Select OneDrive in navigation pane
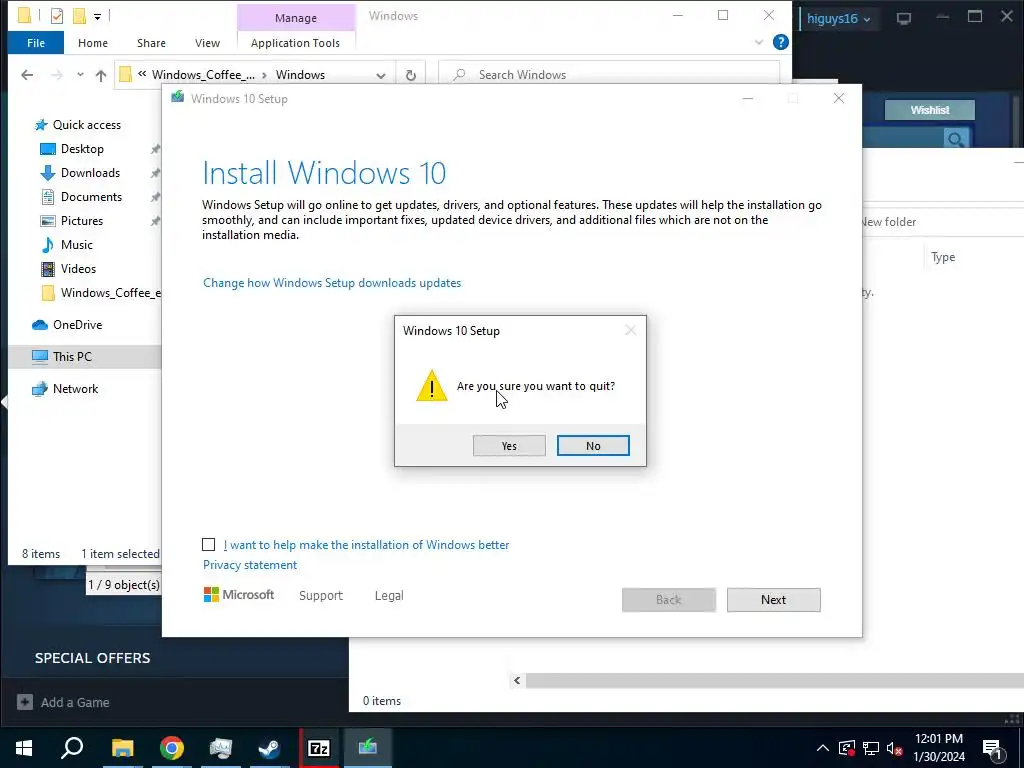Viewport: 1024px width, 768px height. (77, 325)
